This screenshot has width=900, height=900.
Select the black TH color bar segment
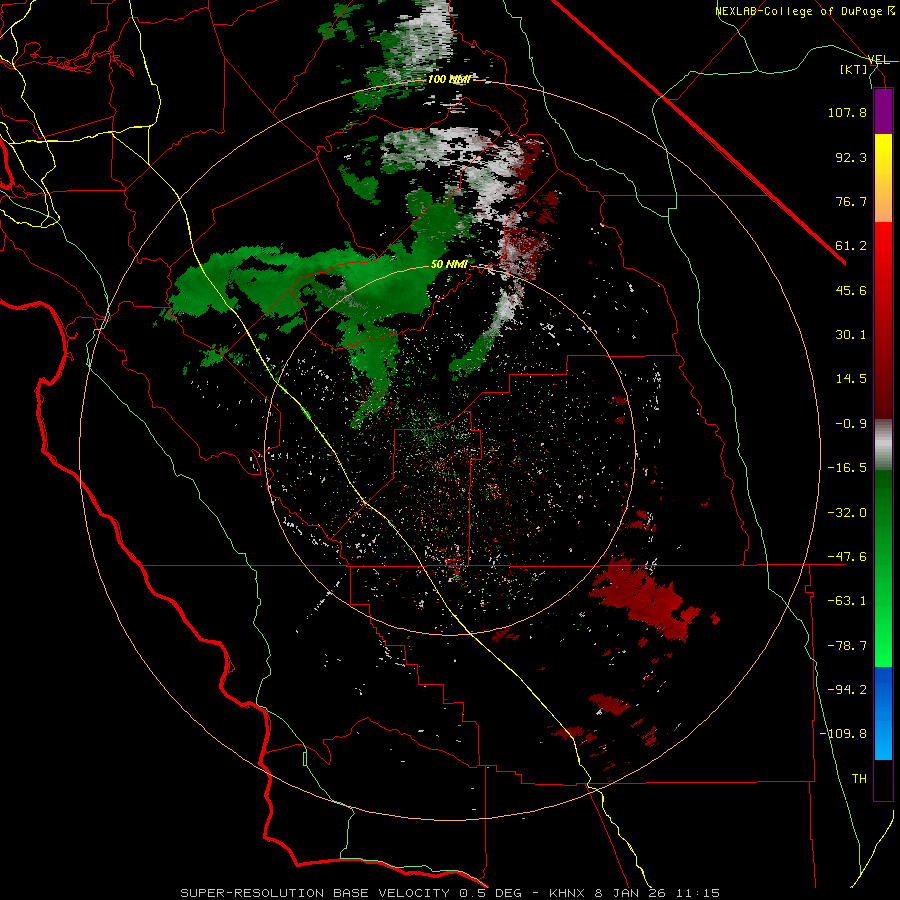point(883,781)
